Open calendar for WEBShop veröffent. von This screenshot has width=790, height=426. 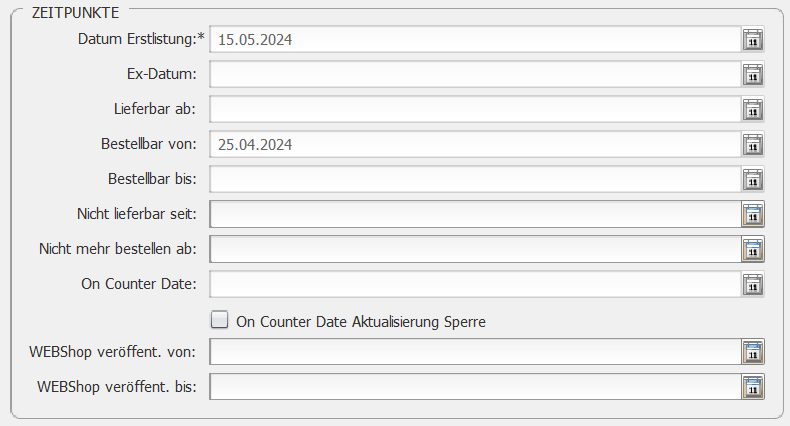(x=753, y=351)
